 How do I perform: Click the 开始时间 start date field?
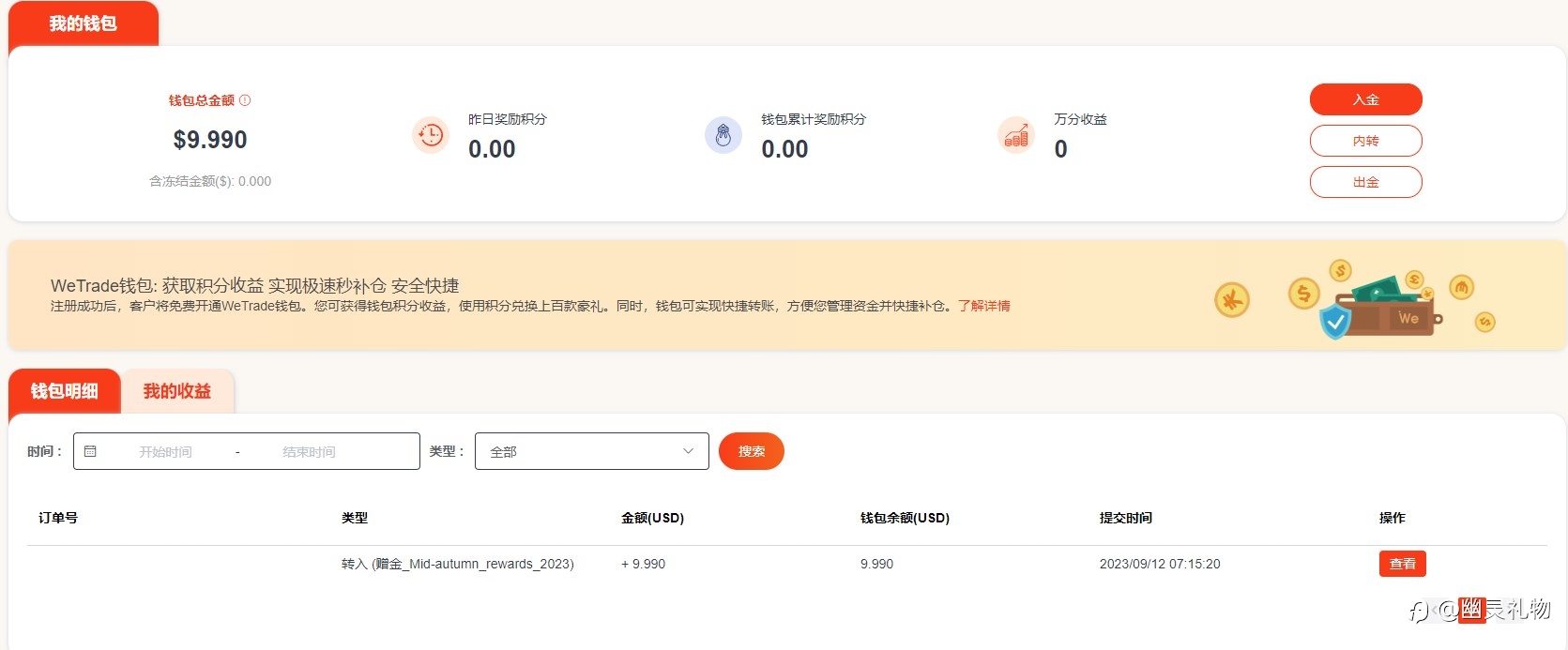tap(166, 452)
